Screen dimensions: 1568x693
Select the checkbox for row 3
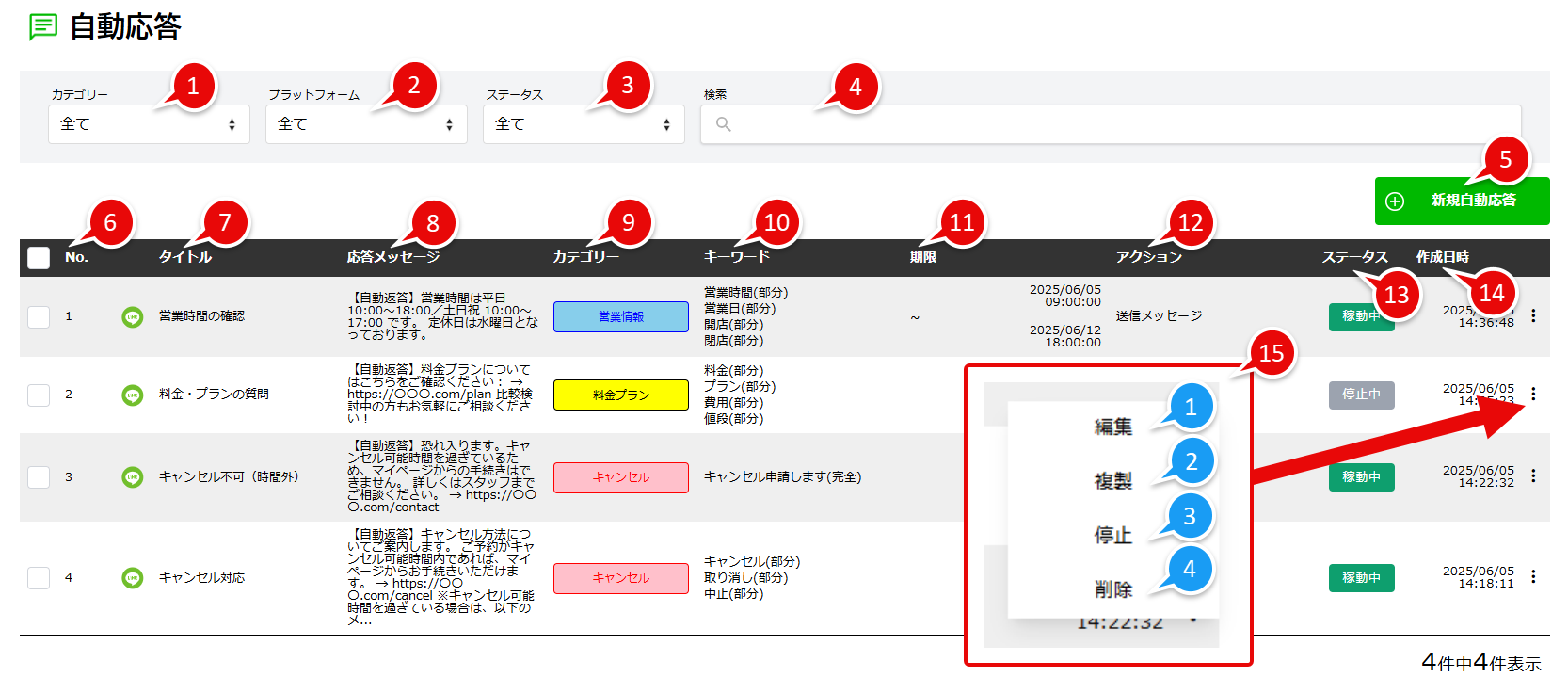pos(39,477)
